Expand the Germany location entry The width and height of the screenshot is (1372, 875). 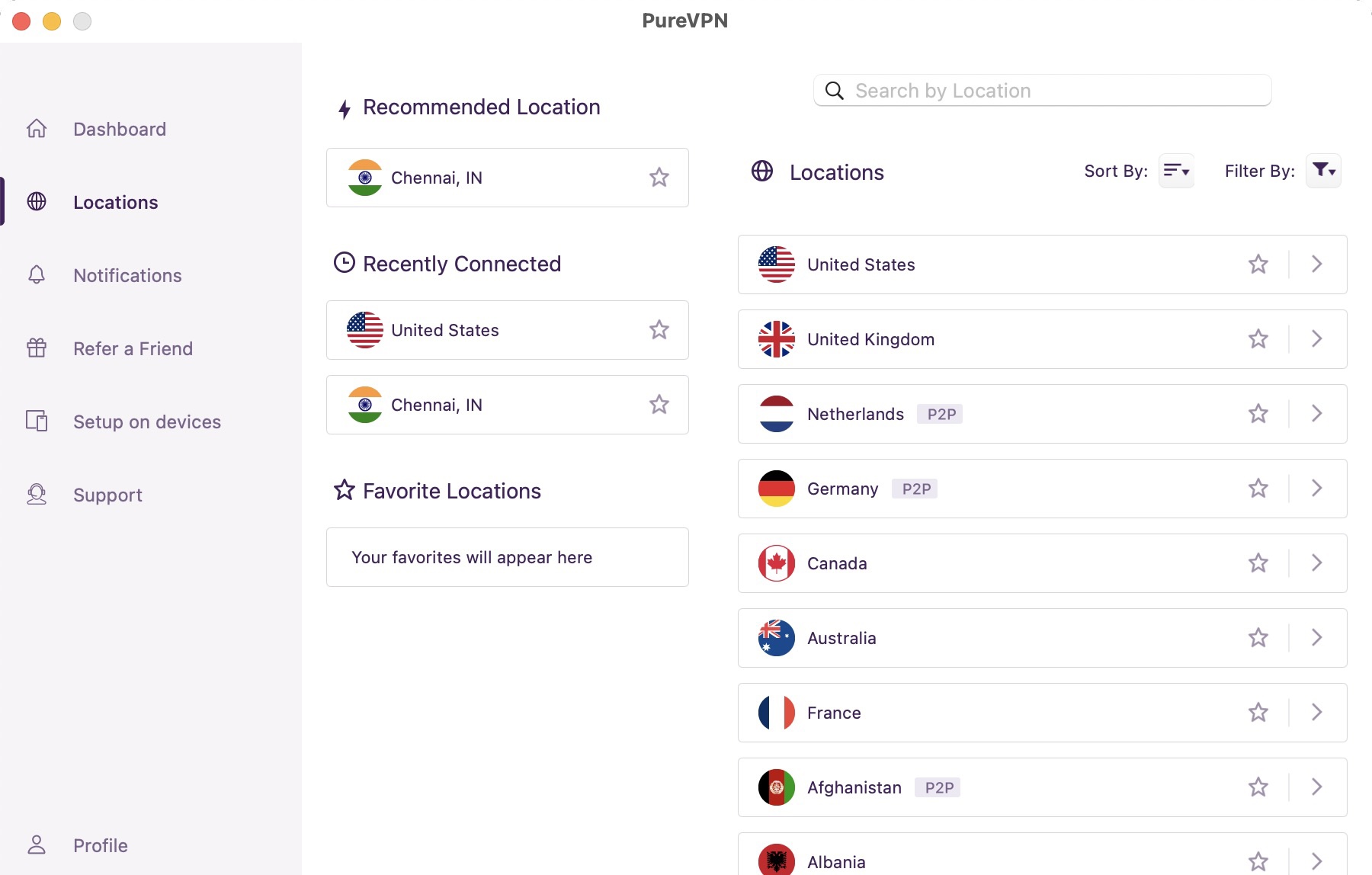(x=1316, y=489)
